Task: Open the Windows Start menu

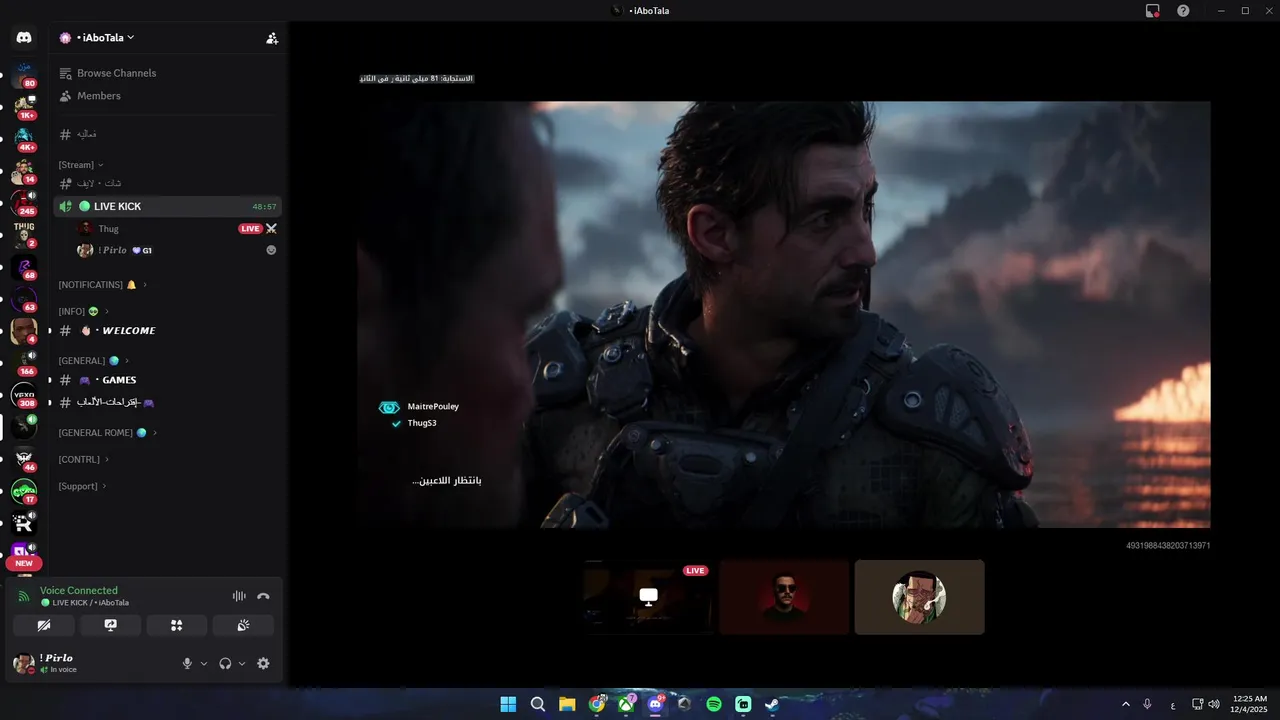Action: [508, 704]
